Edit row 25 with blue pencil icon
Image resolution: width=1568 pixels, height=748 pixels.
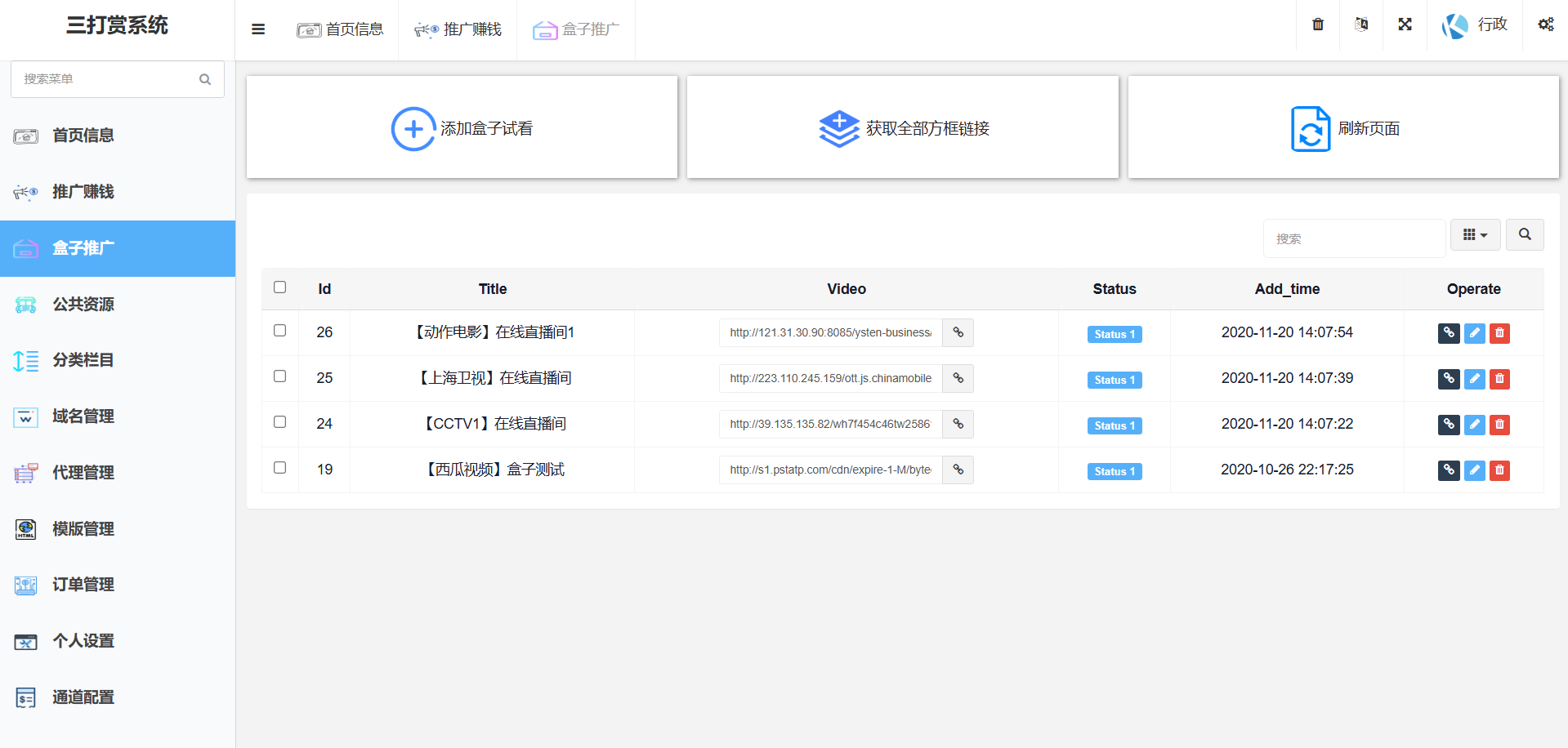point(1474,379)
